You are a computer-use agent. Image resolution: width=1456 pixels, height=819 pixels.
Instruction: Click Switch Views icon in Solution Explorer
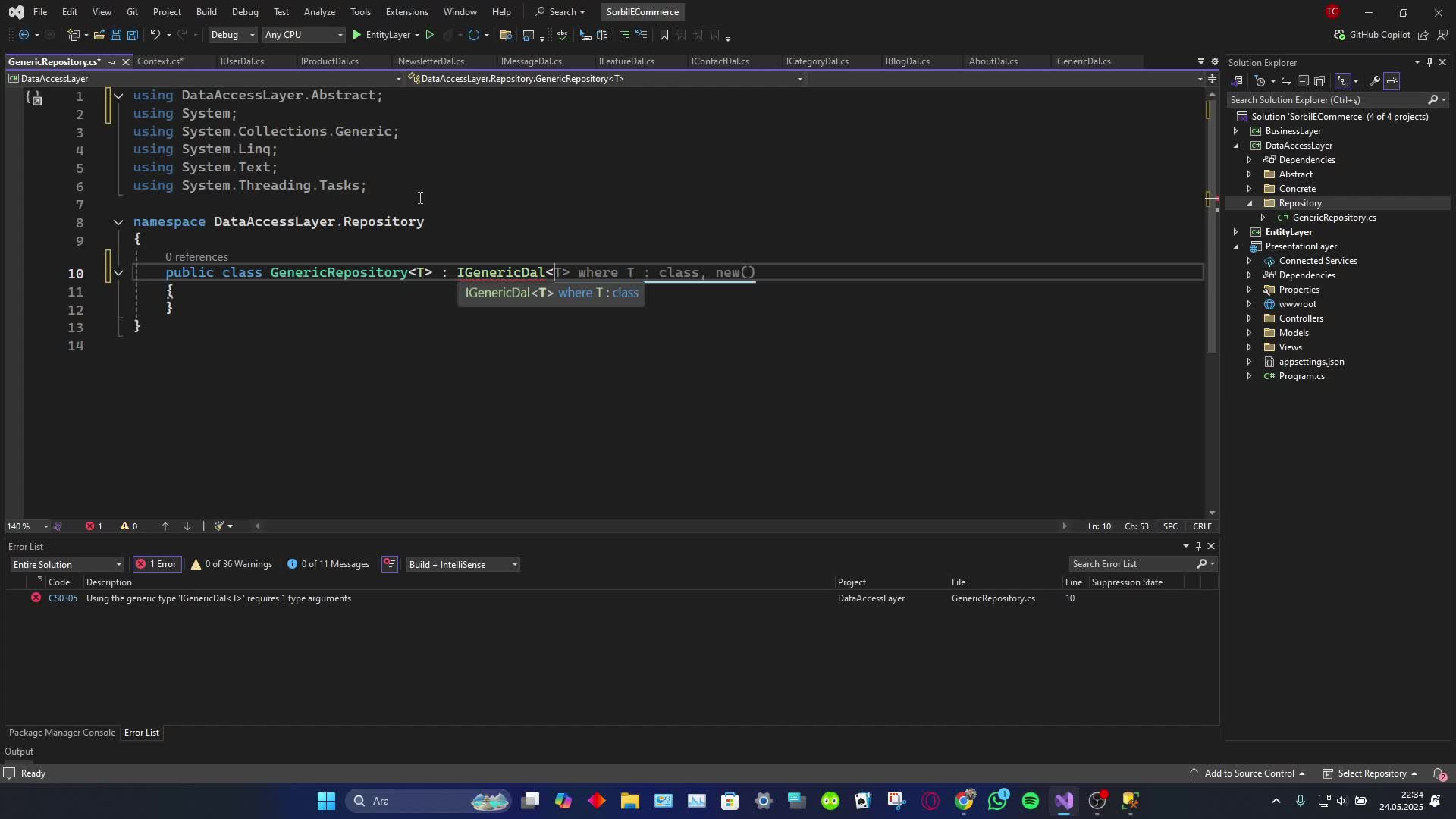point(1238,81)
